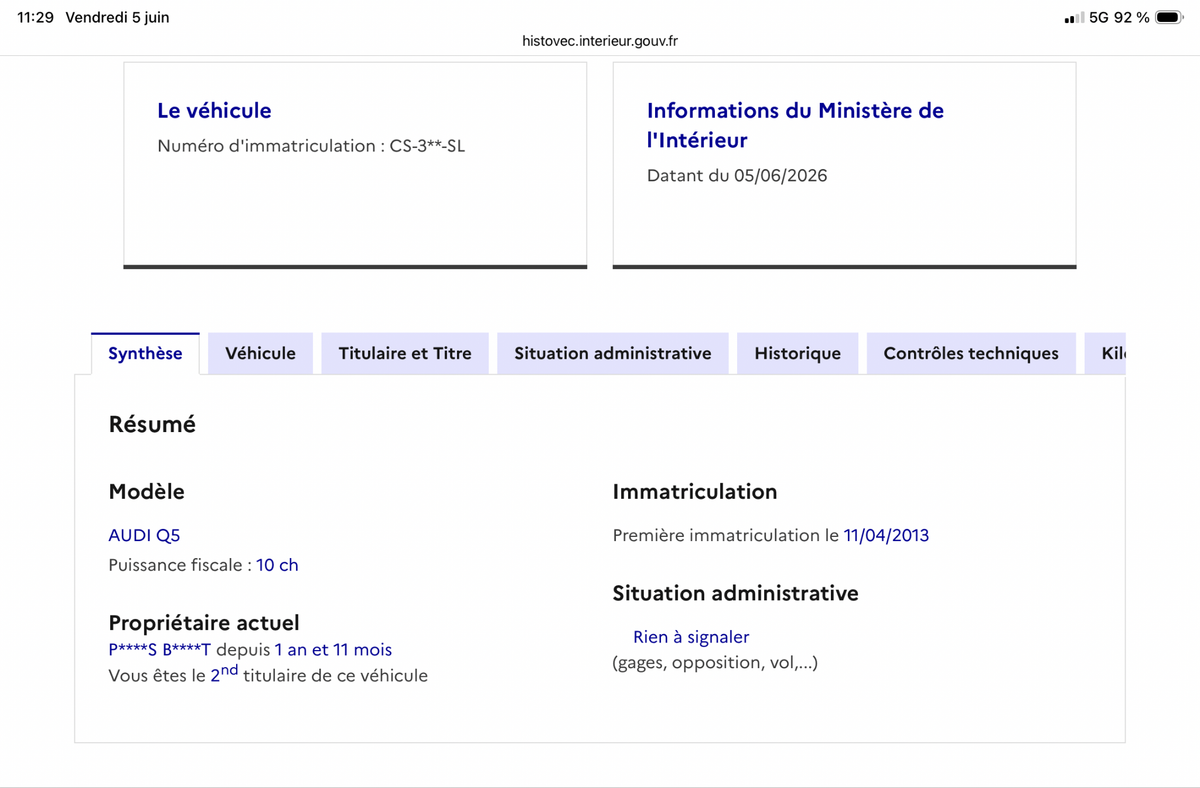Click the 10 ch fiscal power value

(x=277, y=565)
